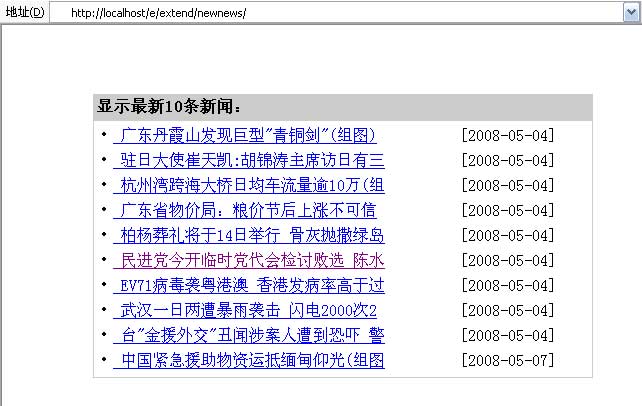Viewport: 642px width, 406px height.
Task: Click the 显示最新10条新闻 header bar
Action: (342, 107)
